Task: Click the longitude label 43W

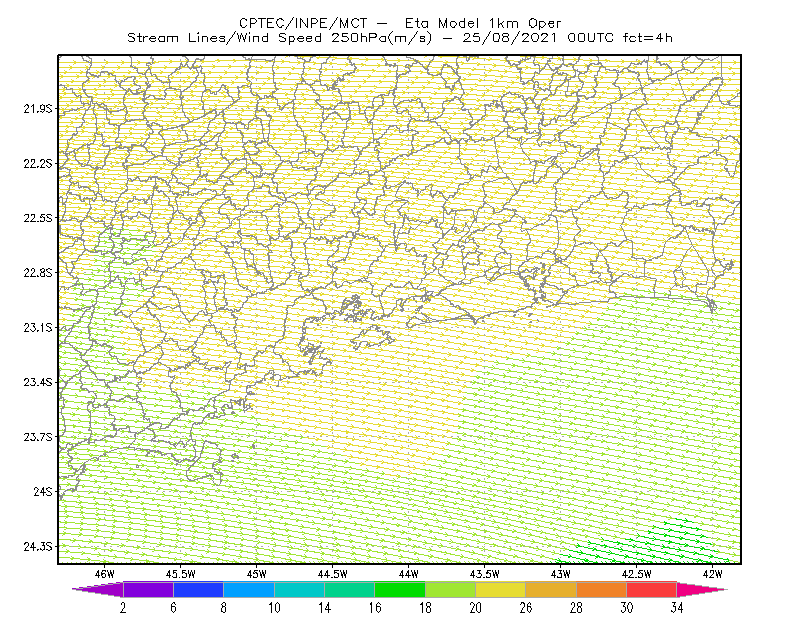Action: pyautogui.click(x=561, y=574)
